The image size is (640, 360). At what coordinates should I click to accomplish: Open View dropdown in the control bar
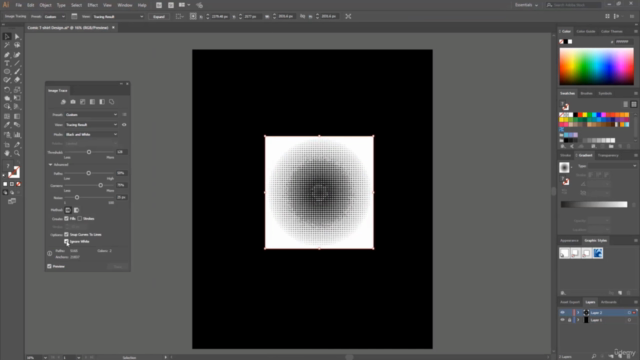coord(118,17)
